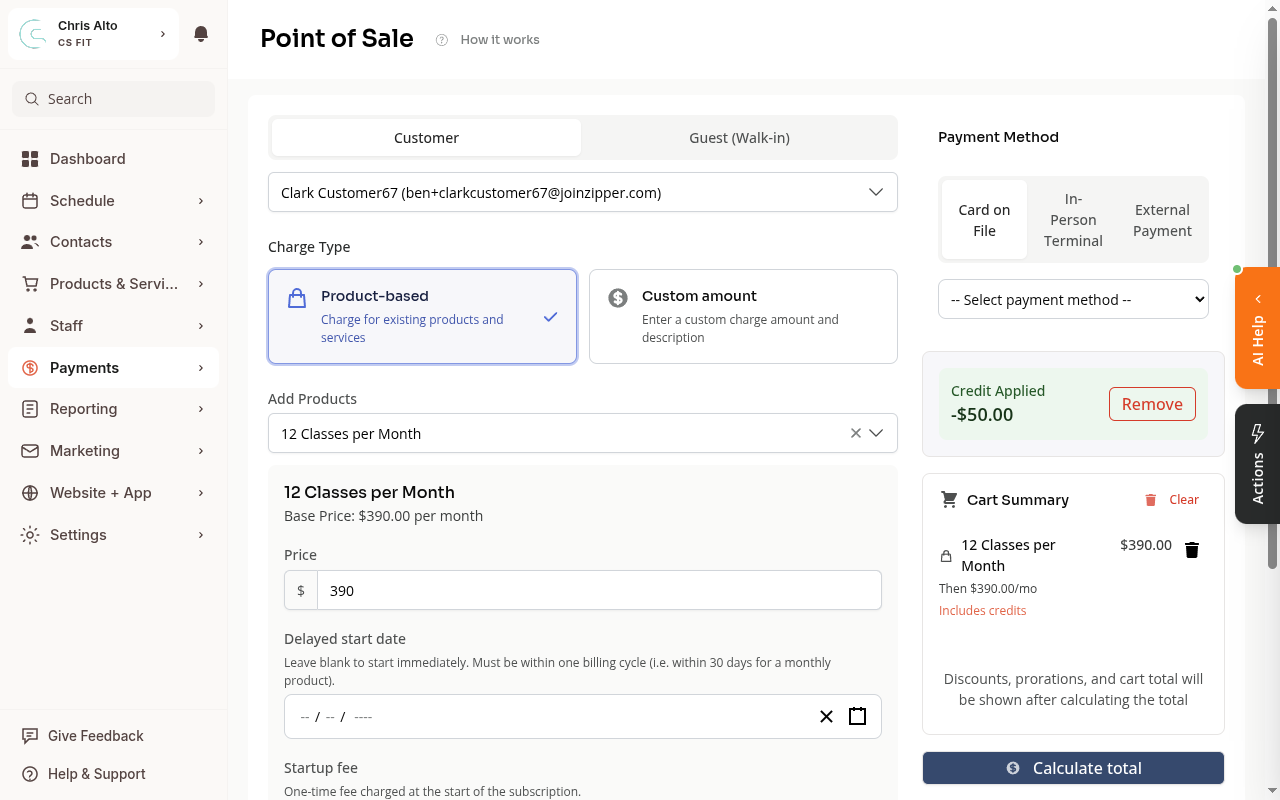1280x800 pixels.
Task: Click the CS FIT logo icon
Action: 33,34
